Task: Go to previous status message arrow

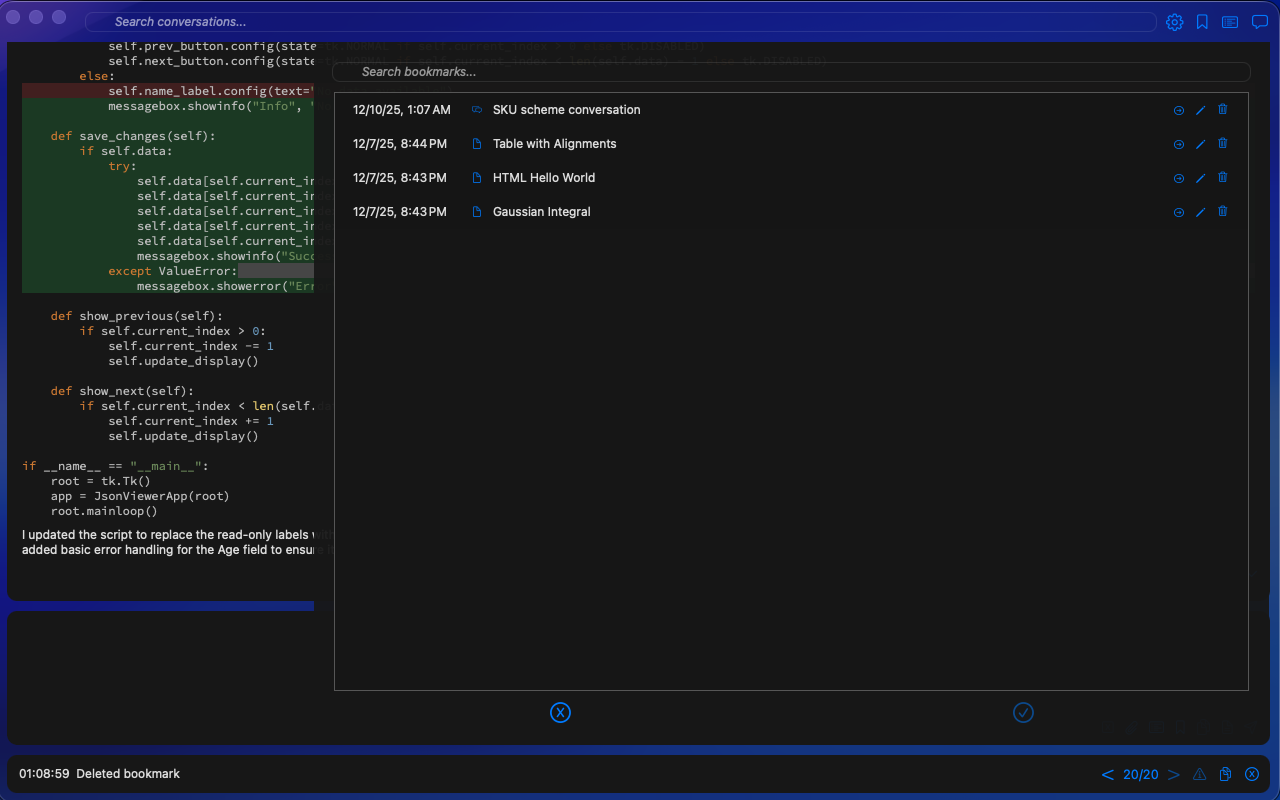Action: (1107, 774)
